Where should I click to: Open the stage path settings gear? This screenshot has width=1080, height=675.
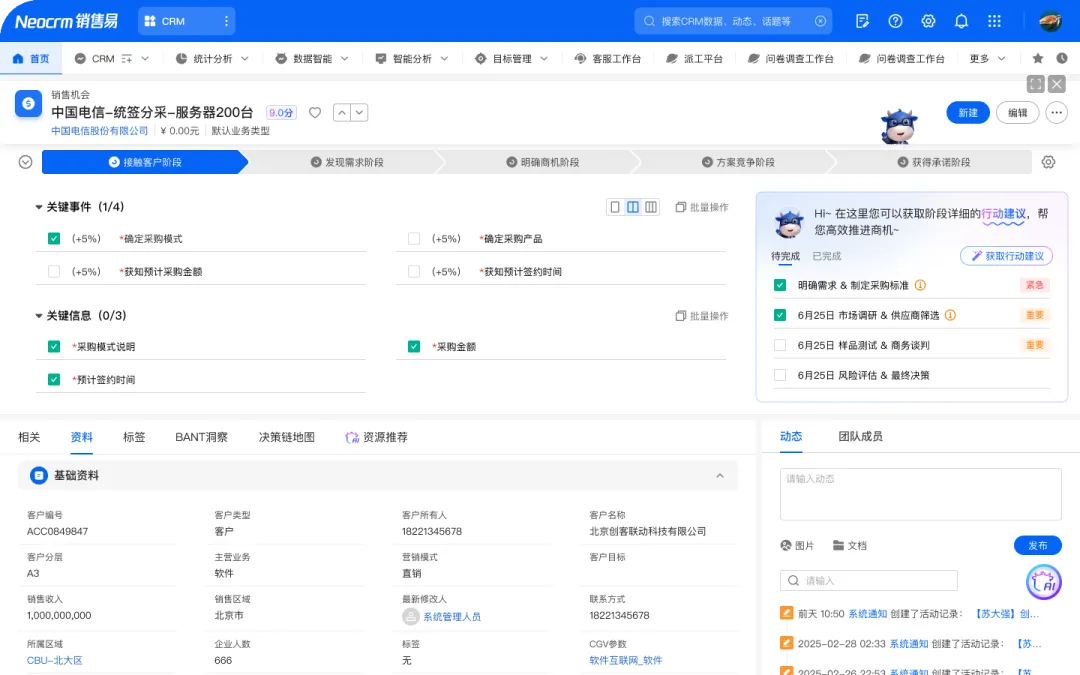coord(1048,162)
